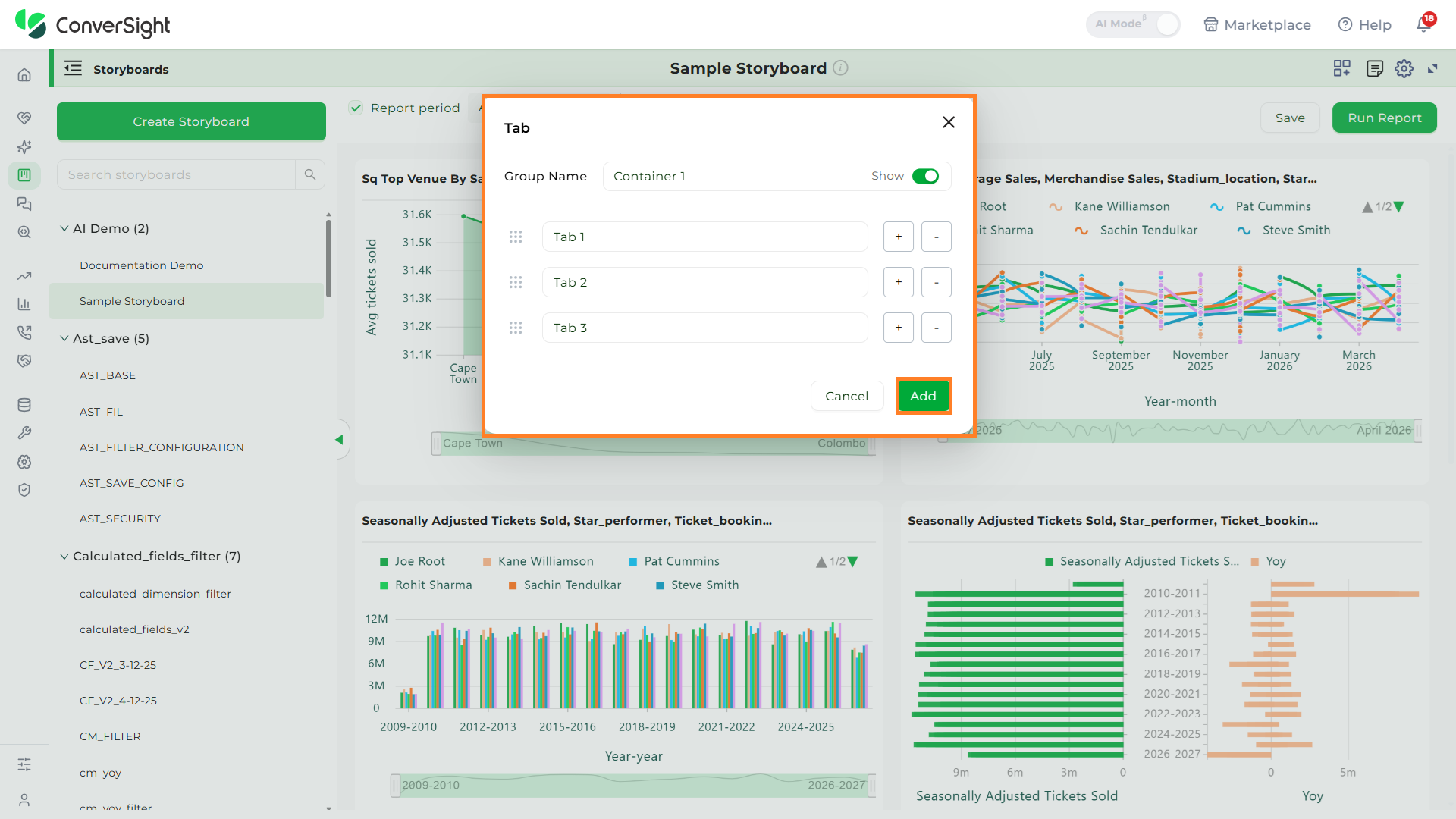This screenshot has height=819, width=1456.
Task: Click the notifications bell icon
Action: click(1425, 24)
